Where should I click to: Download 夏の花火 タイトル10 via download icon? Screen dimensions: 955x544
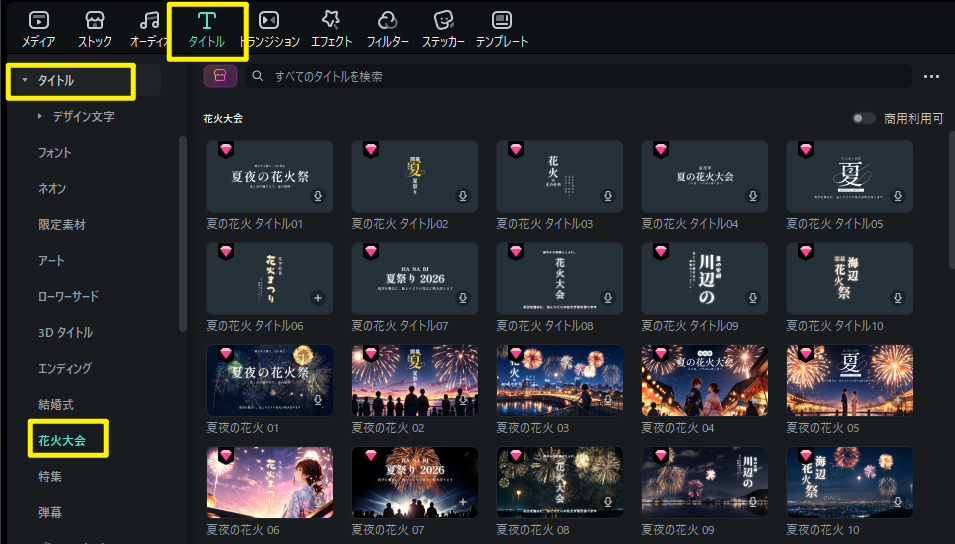pyautogui.click(x=898, y=298)
